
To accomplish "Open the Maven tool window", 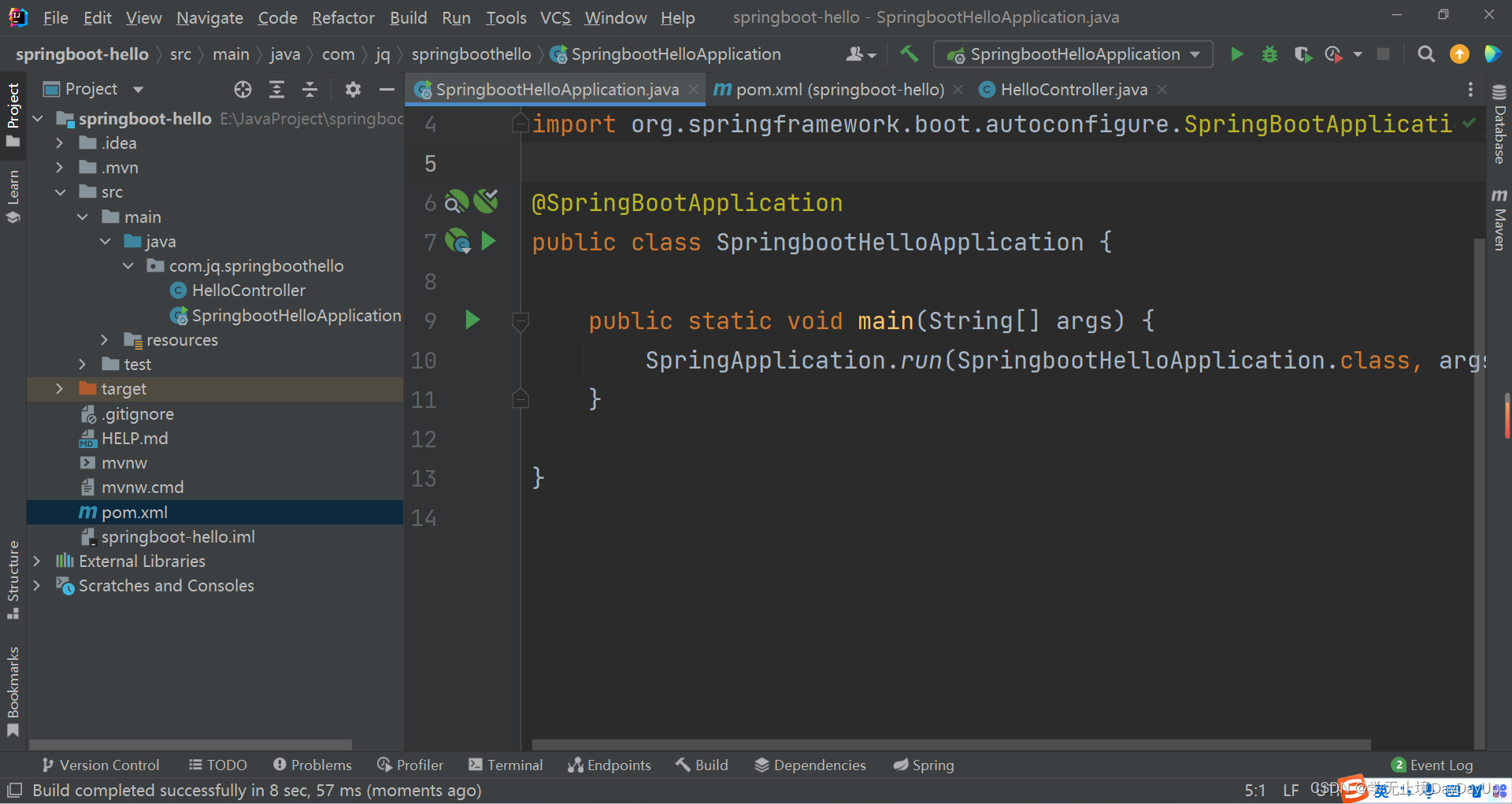I will click(x=1499, y=220).
